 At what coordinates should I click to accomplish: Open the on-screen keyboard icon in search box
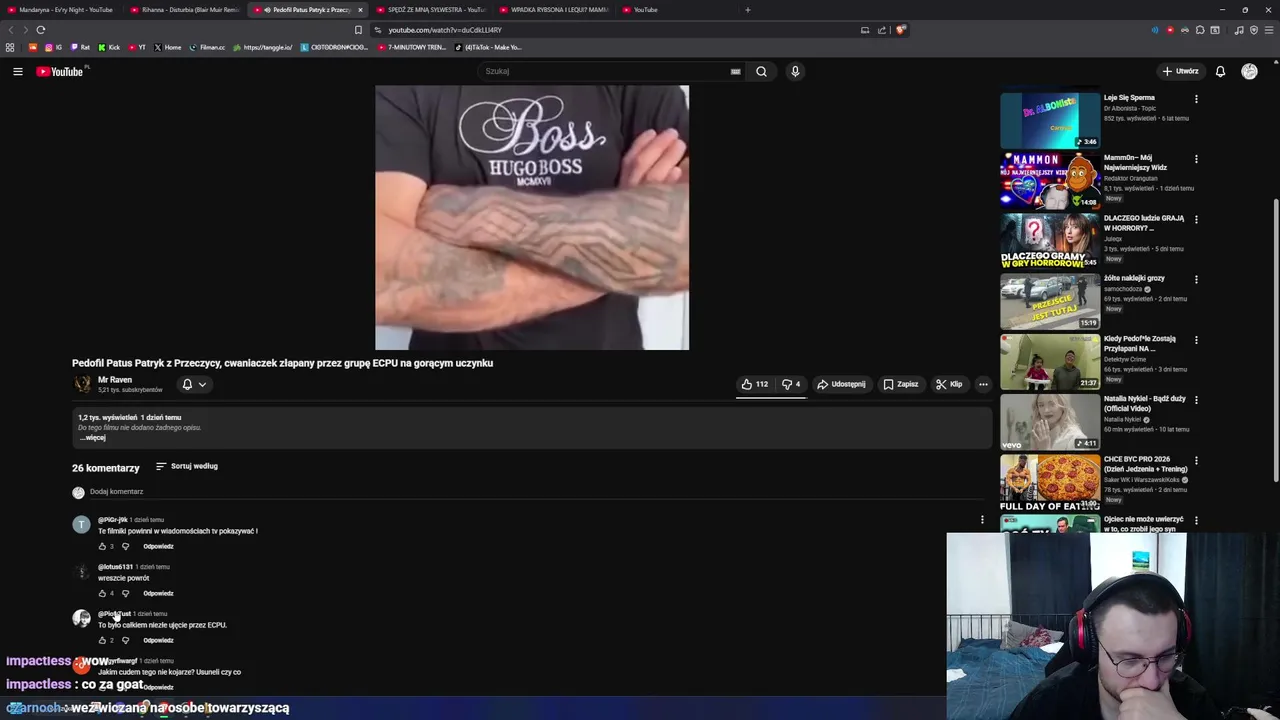pos(735,71)
